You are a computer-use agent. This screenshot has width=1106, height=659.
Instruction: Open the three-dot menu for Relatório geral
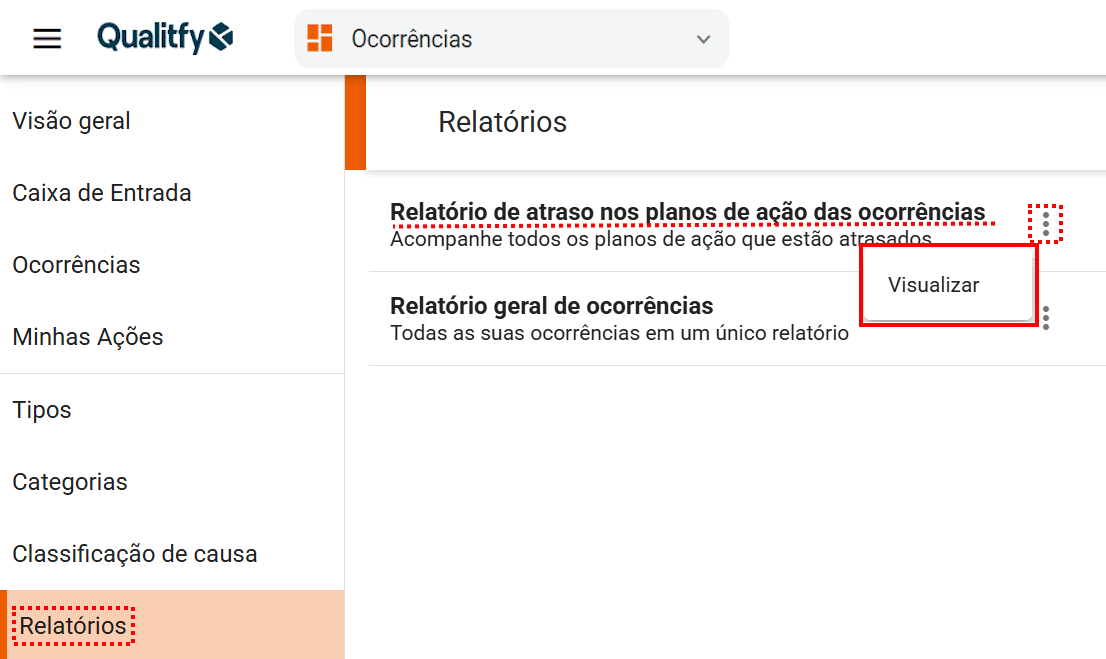pyautogui.click(x=1046, y=318)
